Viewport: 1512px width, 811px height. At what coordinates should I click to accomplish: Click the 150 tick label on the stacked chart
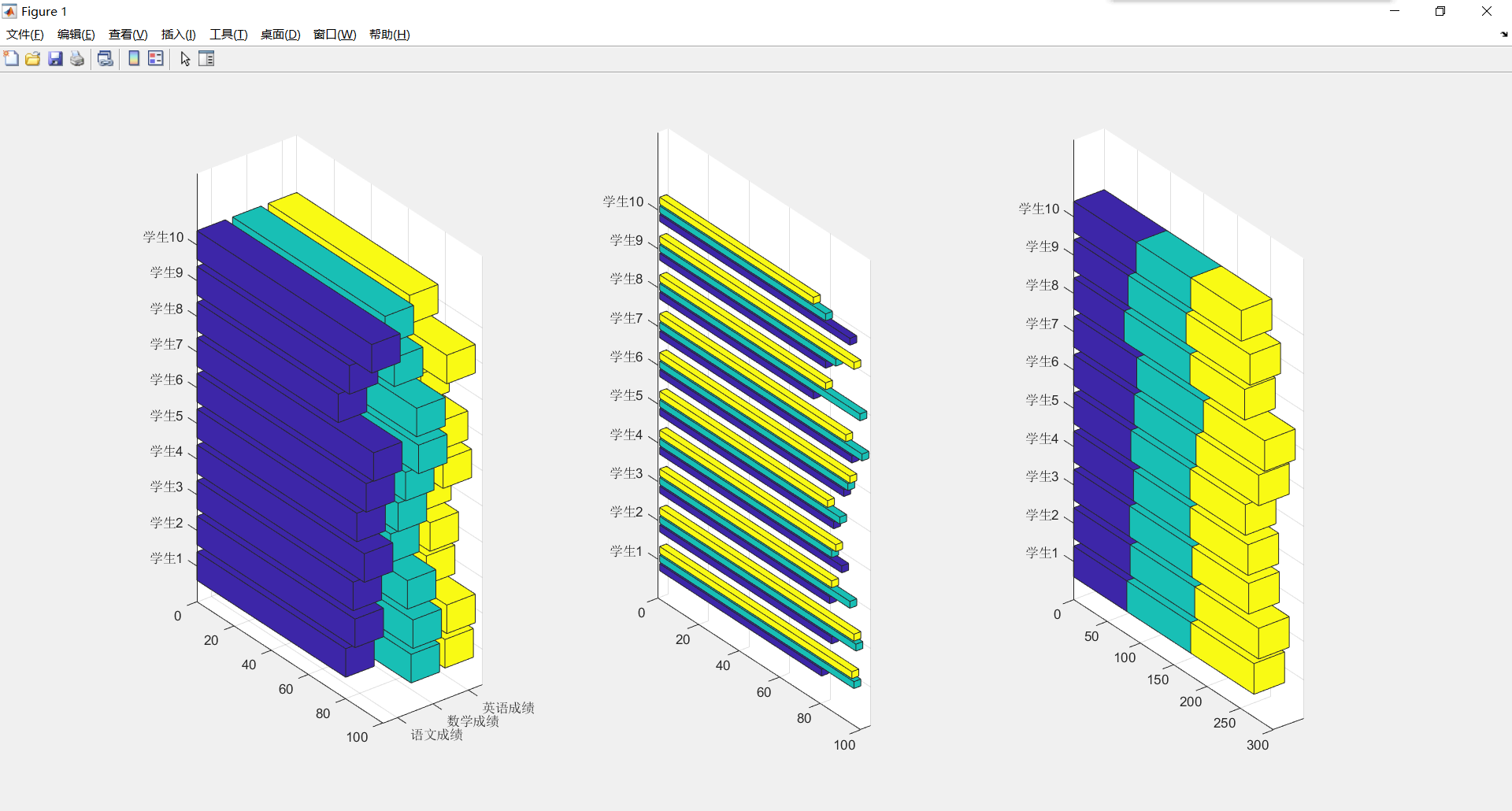[1158, 680]
